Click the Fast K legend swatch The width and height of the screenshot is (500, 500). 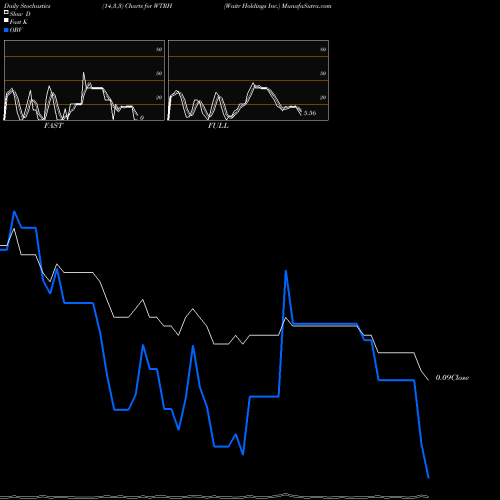pos(6,21)
